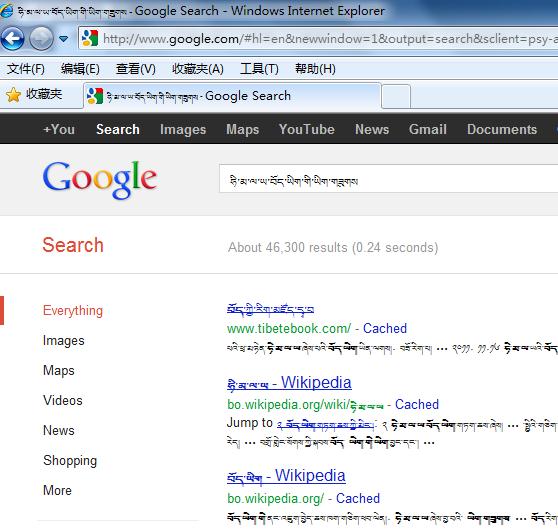
Task: Select Everything in the left sidebar
Action: 73,311
